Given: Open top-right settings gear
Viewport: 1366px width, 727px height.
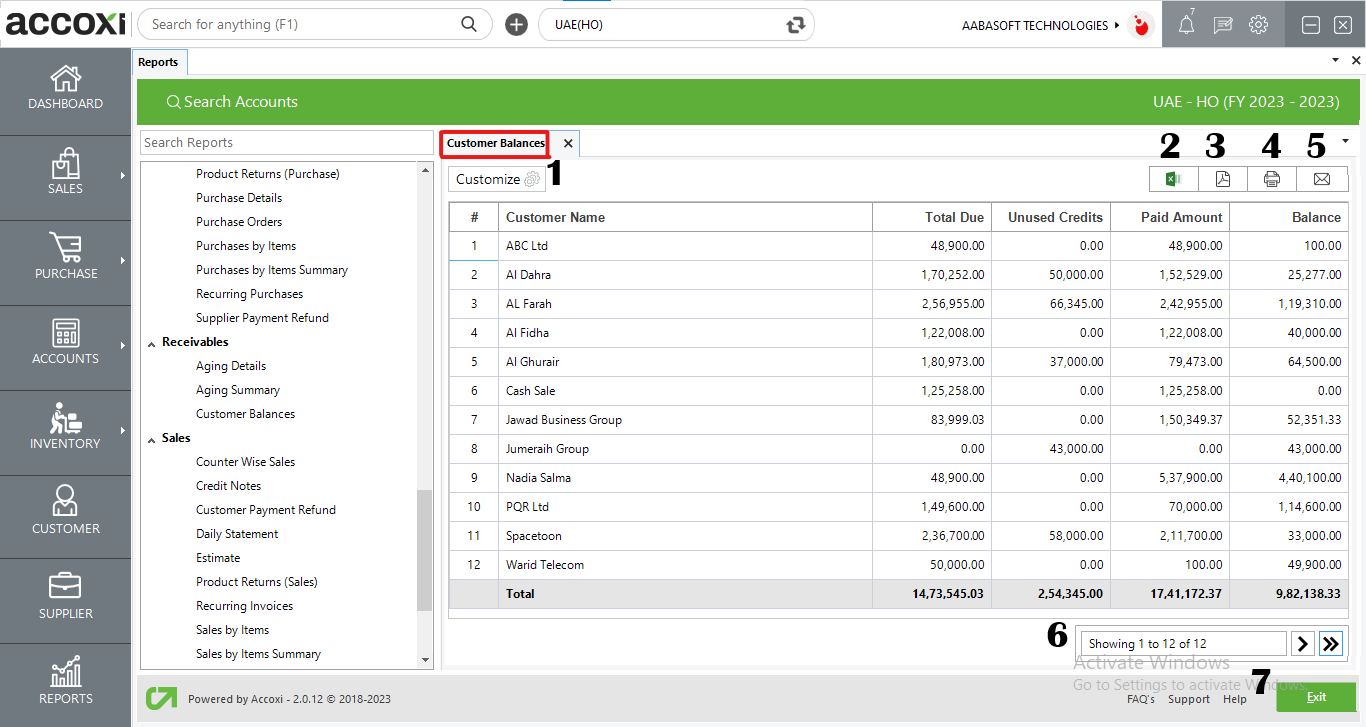Looking at the screenshot, I should coord(1258,24).
